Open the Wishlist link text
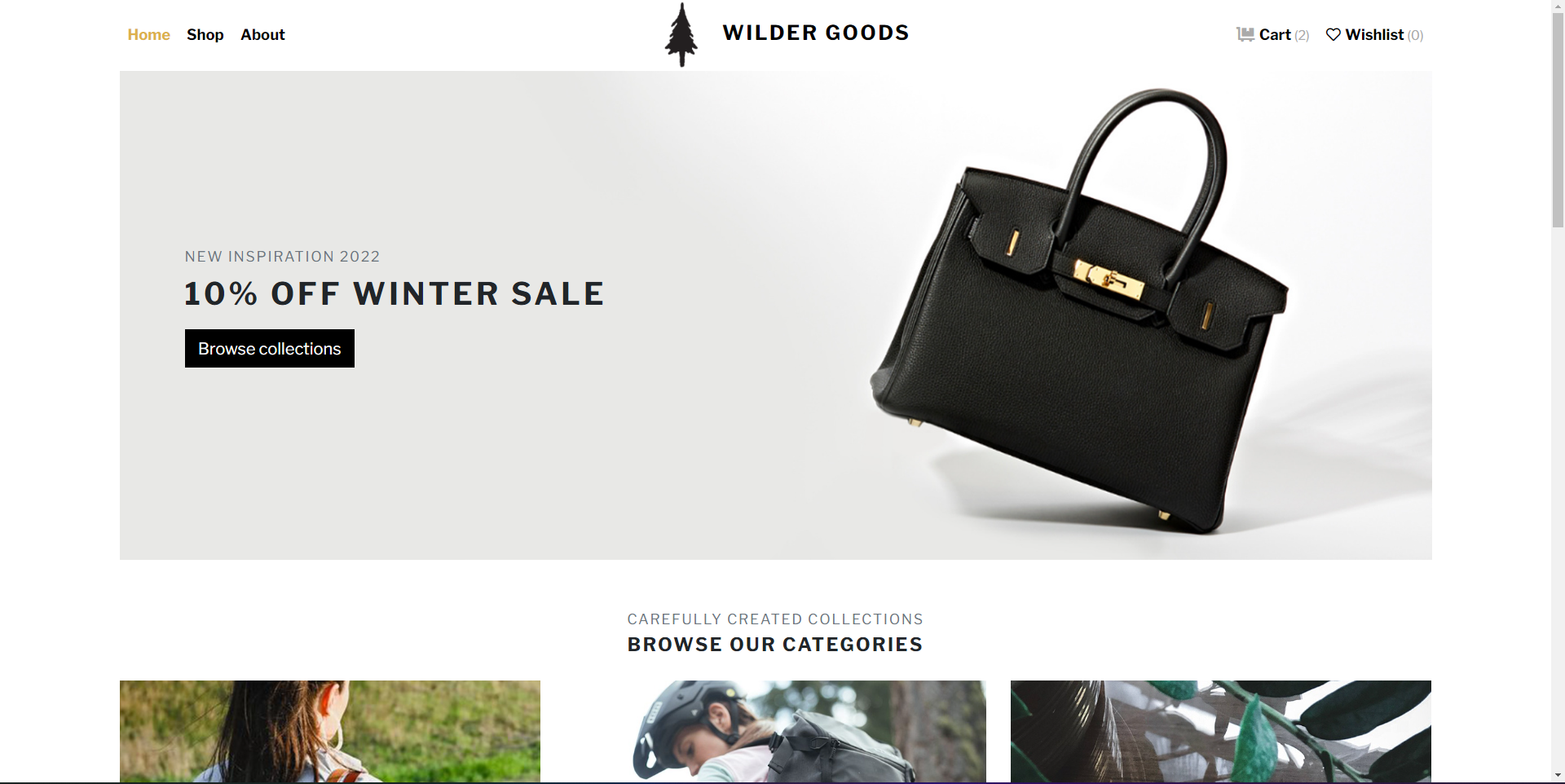1565x784 pixels. 1374,34
